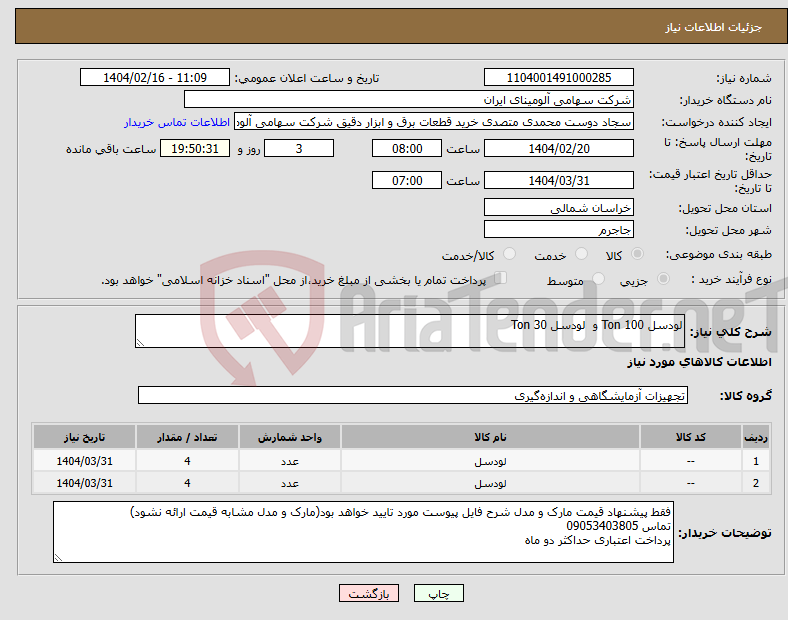
Task: Click the date 1404/03/31 in row 1
Action: point(84,461)
